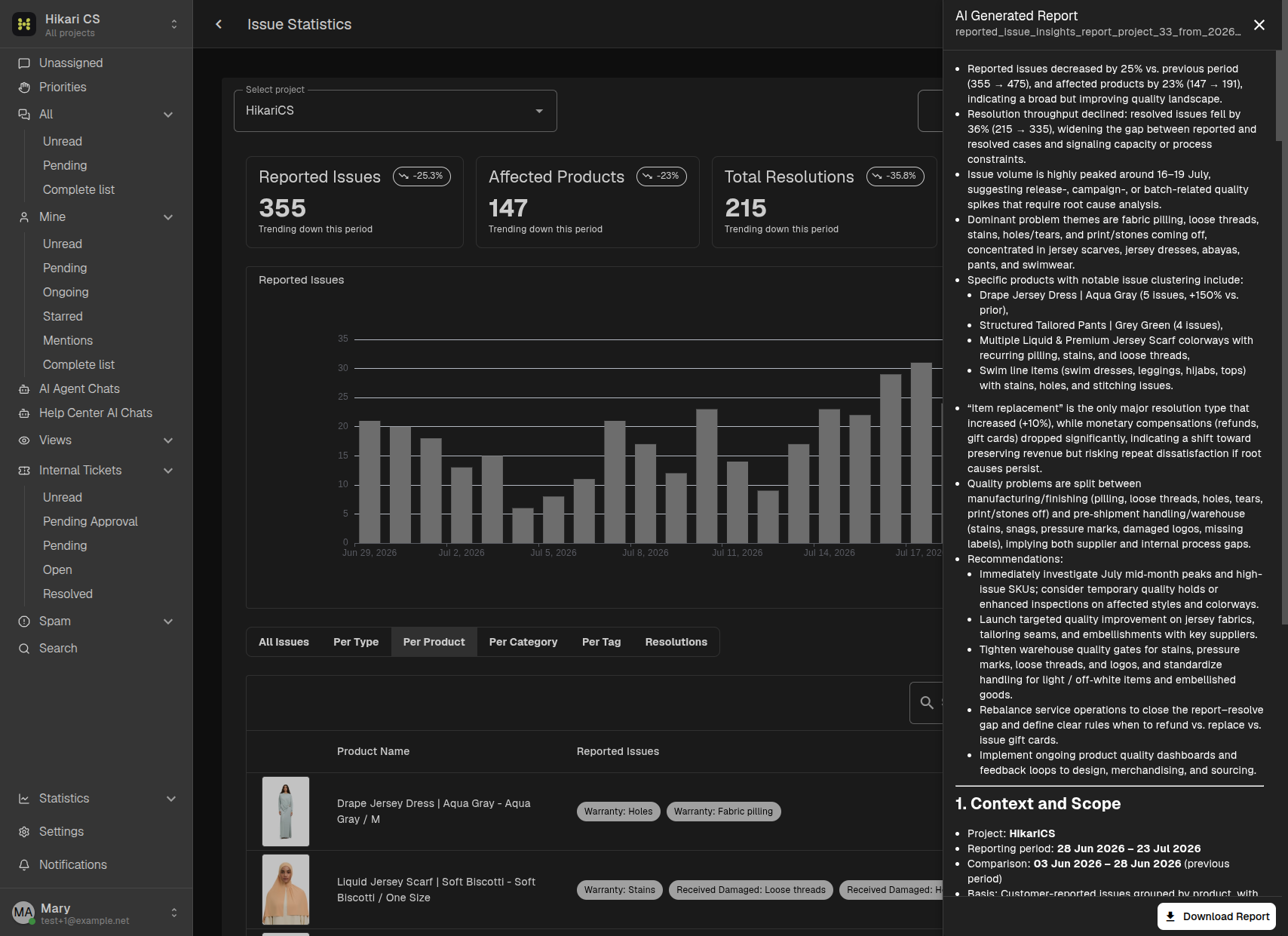Image resolution: width=1288 pixels, height=936 pixels.
Task: Click the AI Agent Chats robot icon
Action: pos(24,389)
